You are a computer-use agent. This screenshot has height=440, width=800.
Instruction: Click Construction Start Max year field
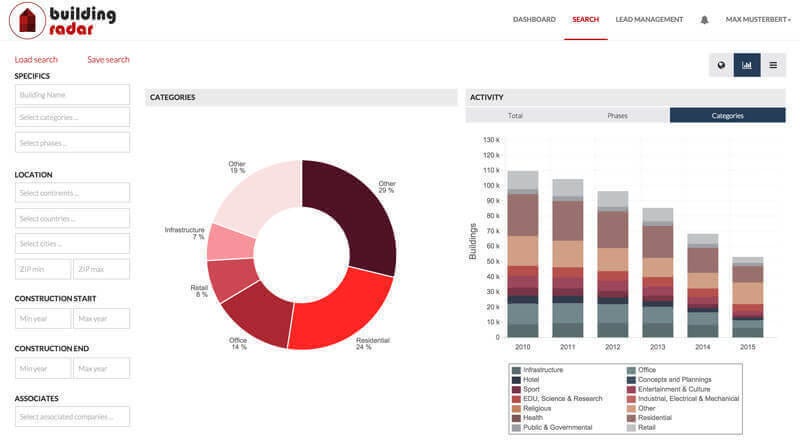[x=102, y=319]
